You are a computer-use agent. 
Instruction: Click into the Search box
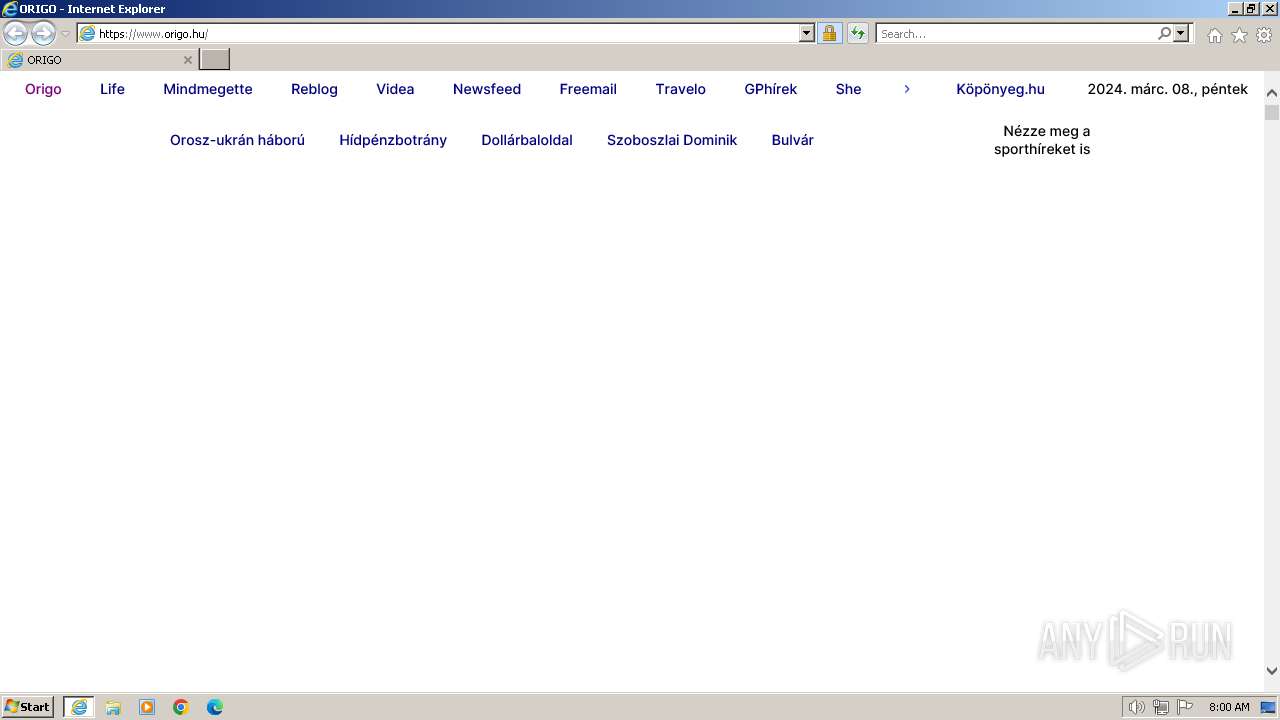(1015, 33)
